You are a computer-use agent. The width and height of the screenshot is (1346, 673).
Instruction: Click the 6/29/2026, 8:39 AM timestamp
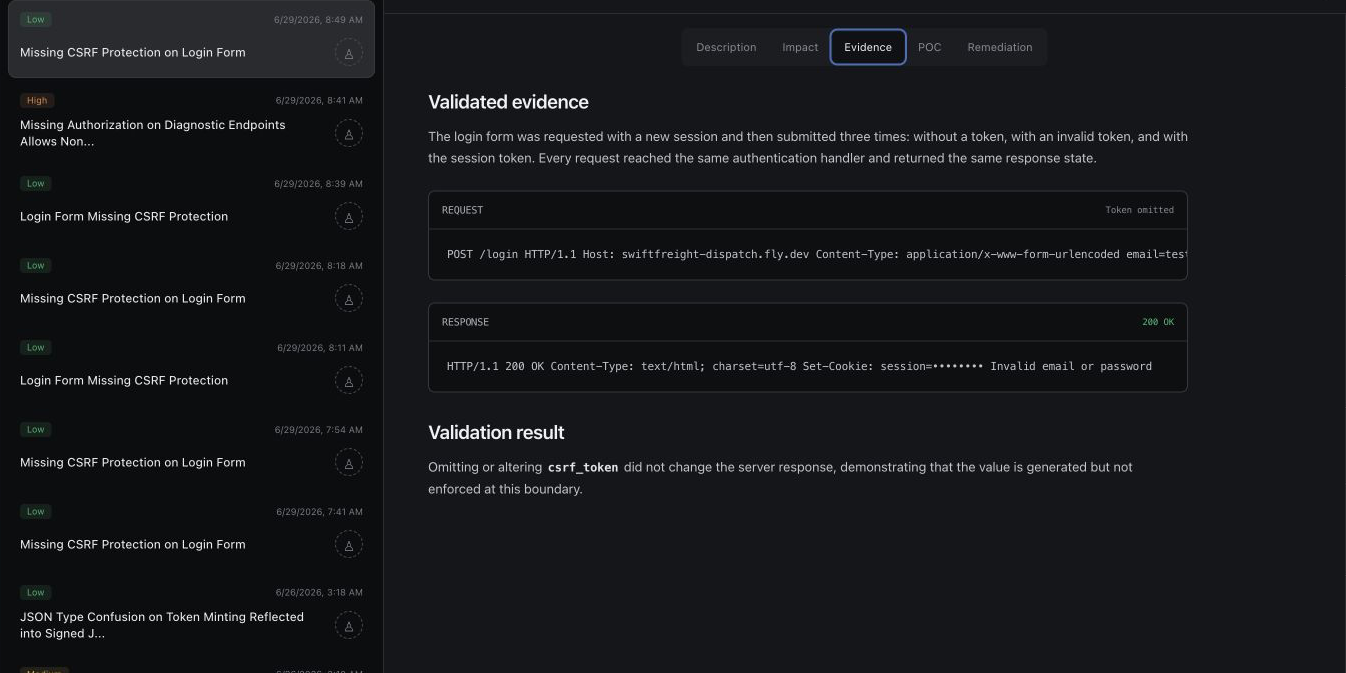pyautogui.click(x=319, y=184)
